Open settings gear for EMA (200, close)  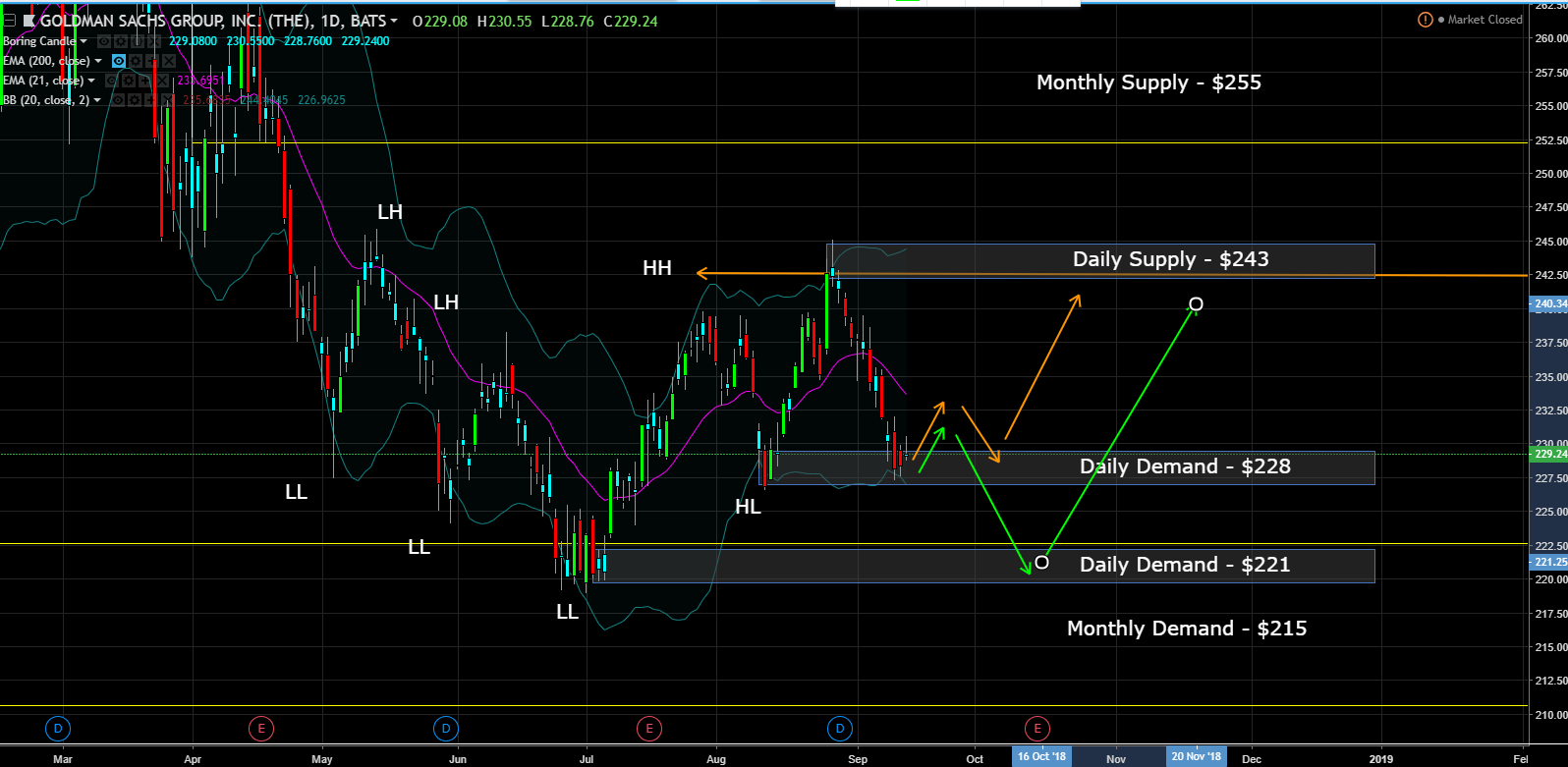coord(136,61)
